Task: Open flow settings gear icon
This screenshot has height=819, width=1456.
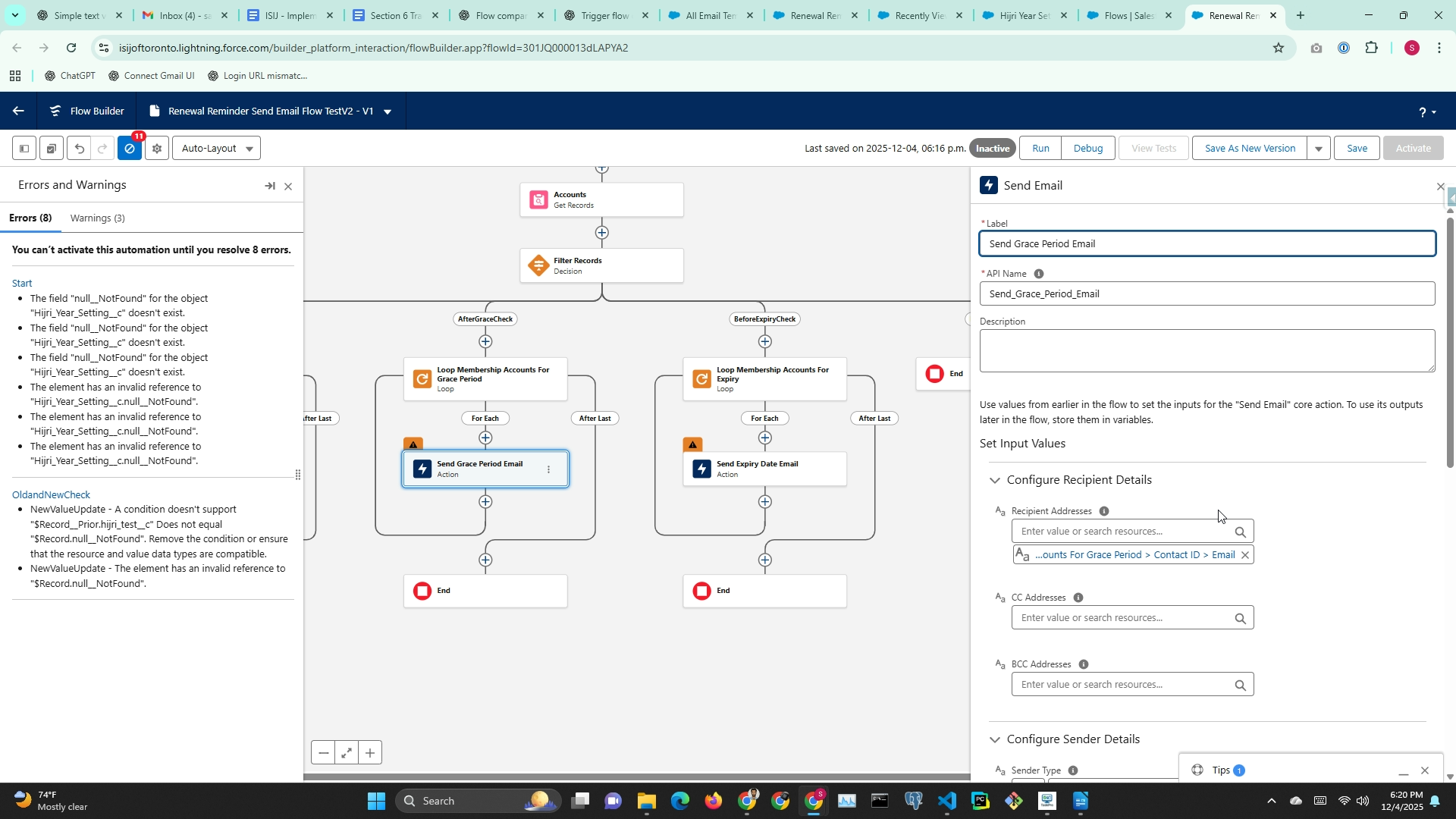Action: (x=157, y=149)
